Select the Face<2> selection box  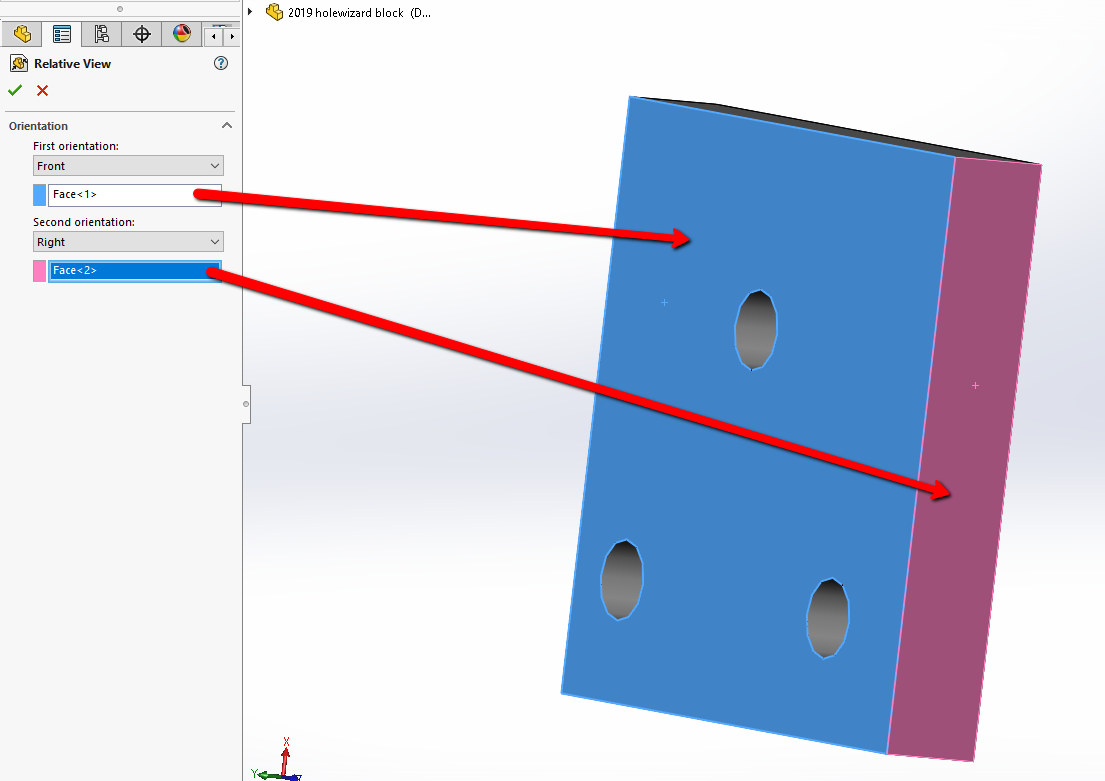[135, 271]
